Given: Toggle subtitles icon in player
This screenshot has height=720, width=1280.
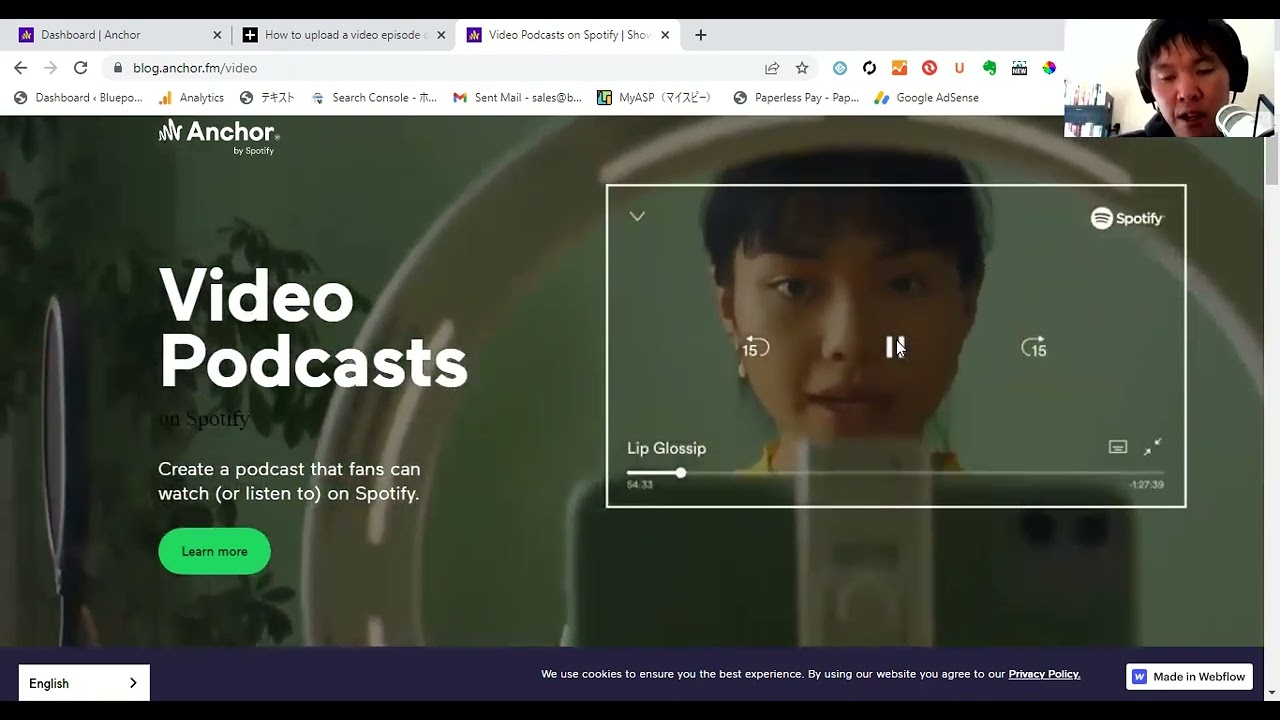Looking at the screenshot, I should point(1118,447).
